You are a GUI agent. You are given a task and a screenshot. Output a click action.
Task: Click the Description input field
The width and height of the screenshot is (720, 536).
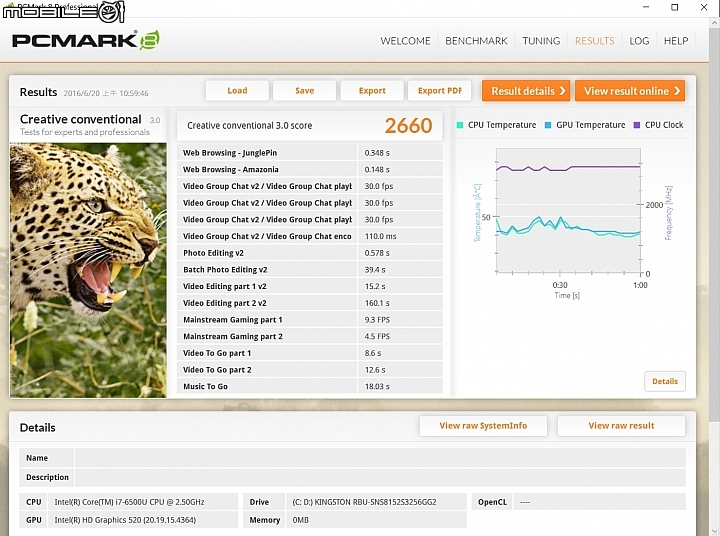pyautogui.click(x=380, y=477)
